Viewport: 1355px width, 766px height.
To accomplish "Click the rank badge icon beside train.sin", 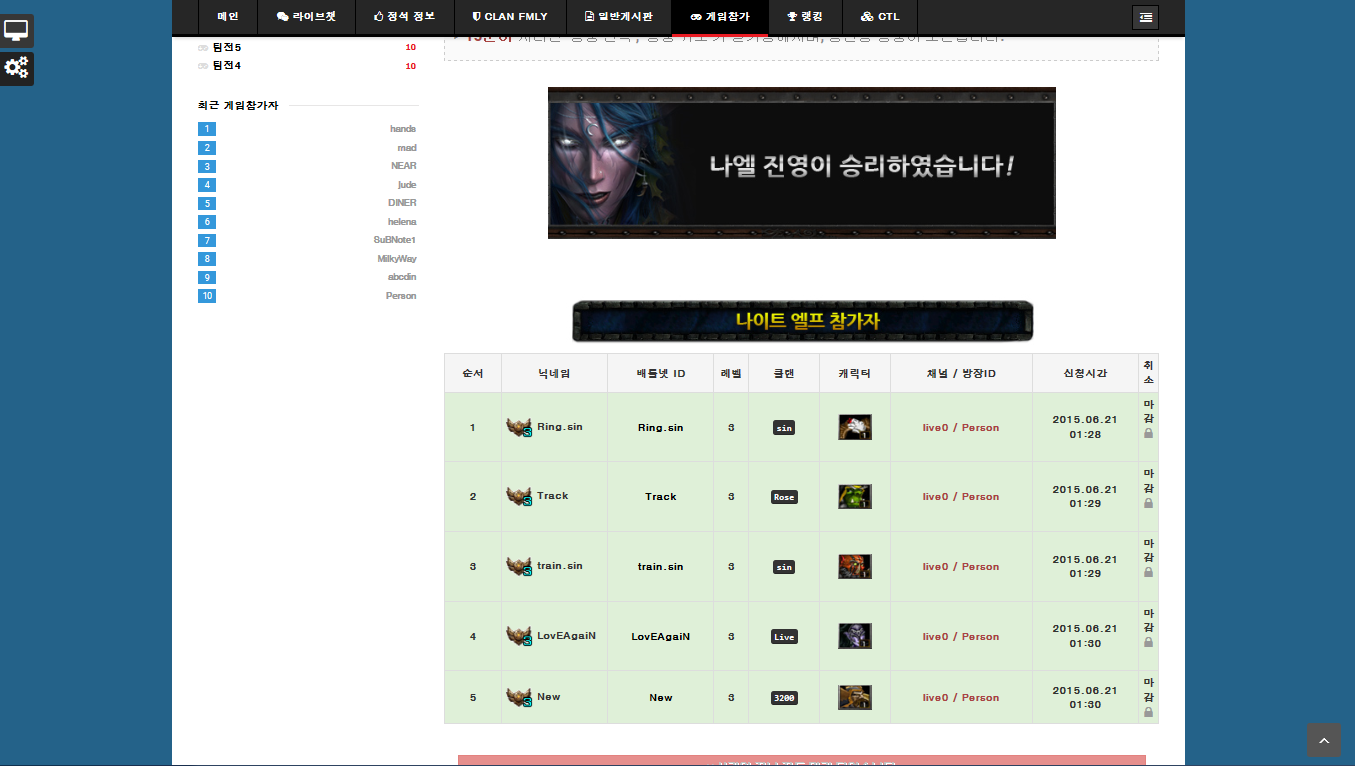I will pos(519,566).
